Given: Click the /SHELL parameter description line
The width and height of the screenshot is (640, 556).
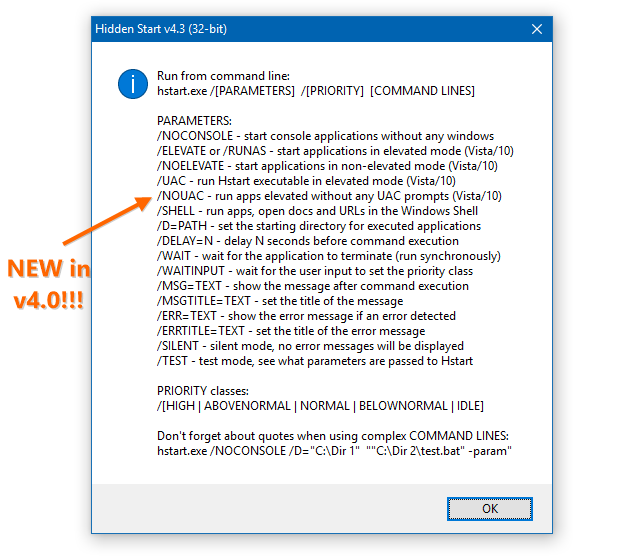Looking at the screenshot, I should (x=317, y=211).
